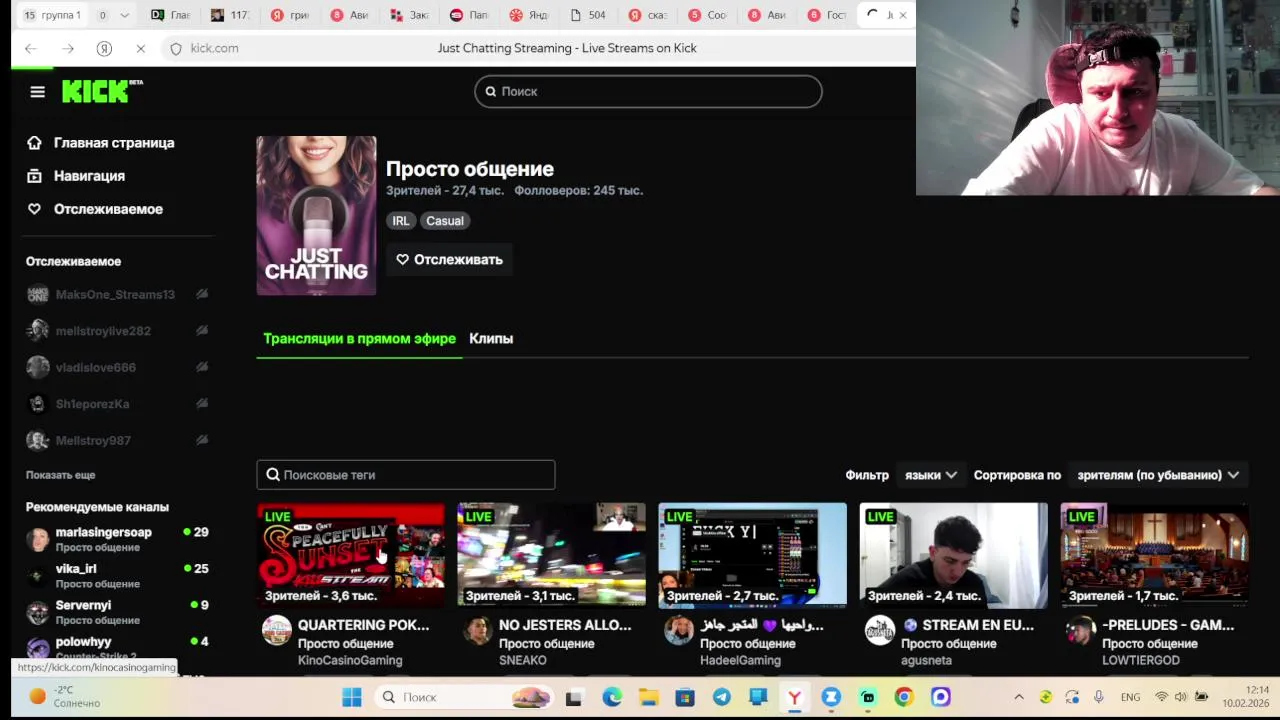Image resolution: width=1280 pixels, height=720 pixels.
Task: Select the Casual tag
Action: coord(445,221)
